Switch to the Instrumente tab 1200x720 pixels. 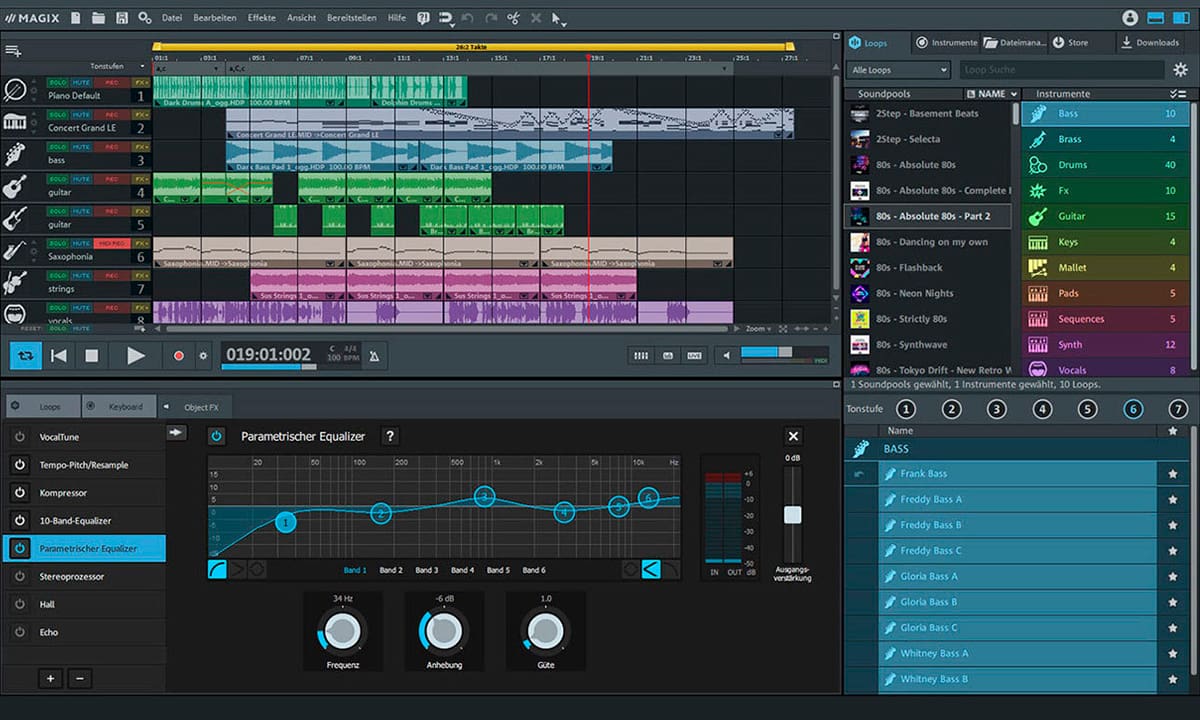pos(946,43)
